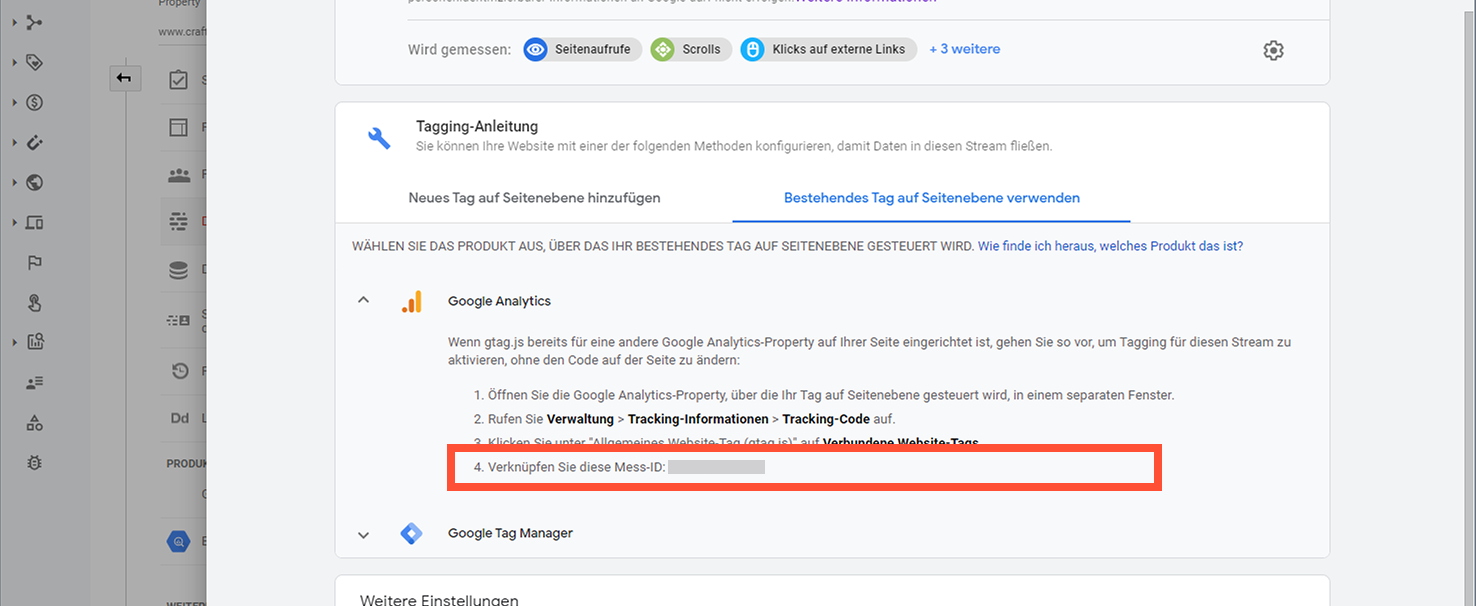Open the shapes custom definitions icon

pyautogui.click(x=35, y=422)
